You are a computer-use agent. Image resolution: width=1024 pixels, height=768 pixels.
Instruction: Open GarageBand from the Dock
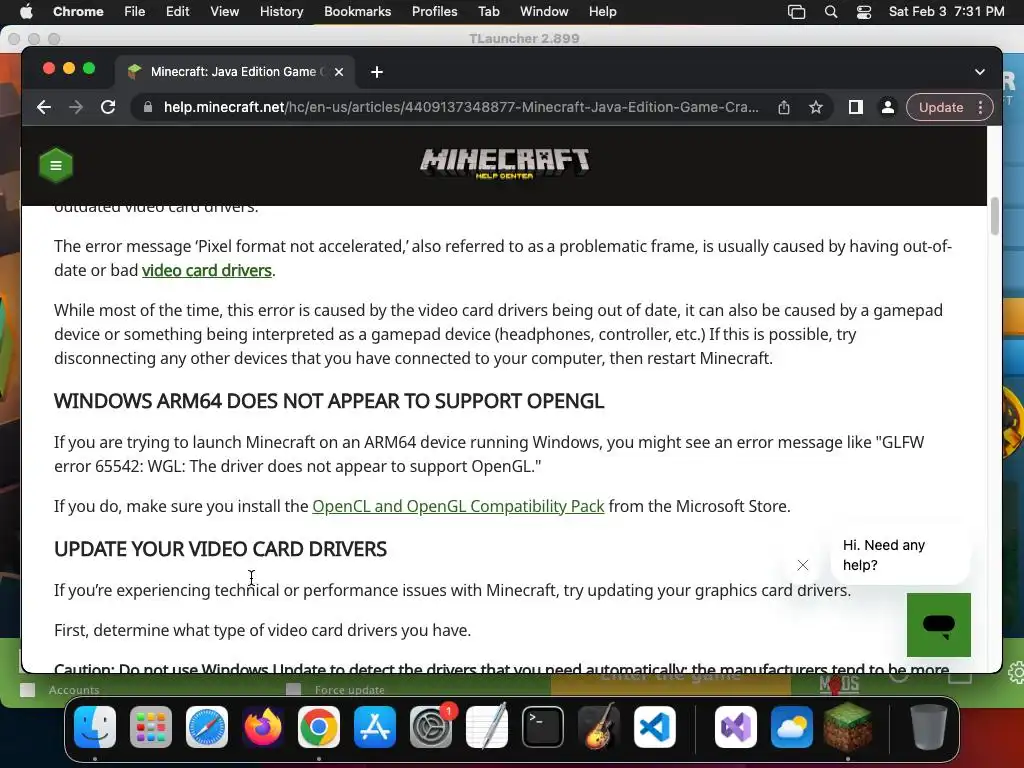point(598,726)
